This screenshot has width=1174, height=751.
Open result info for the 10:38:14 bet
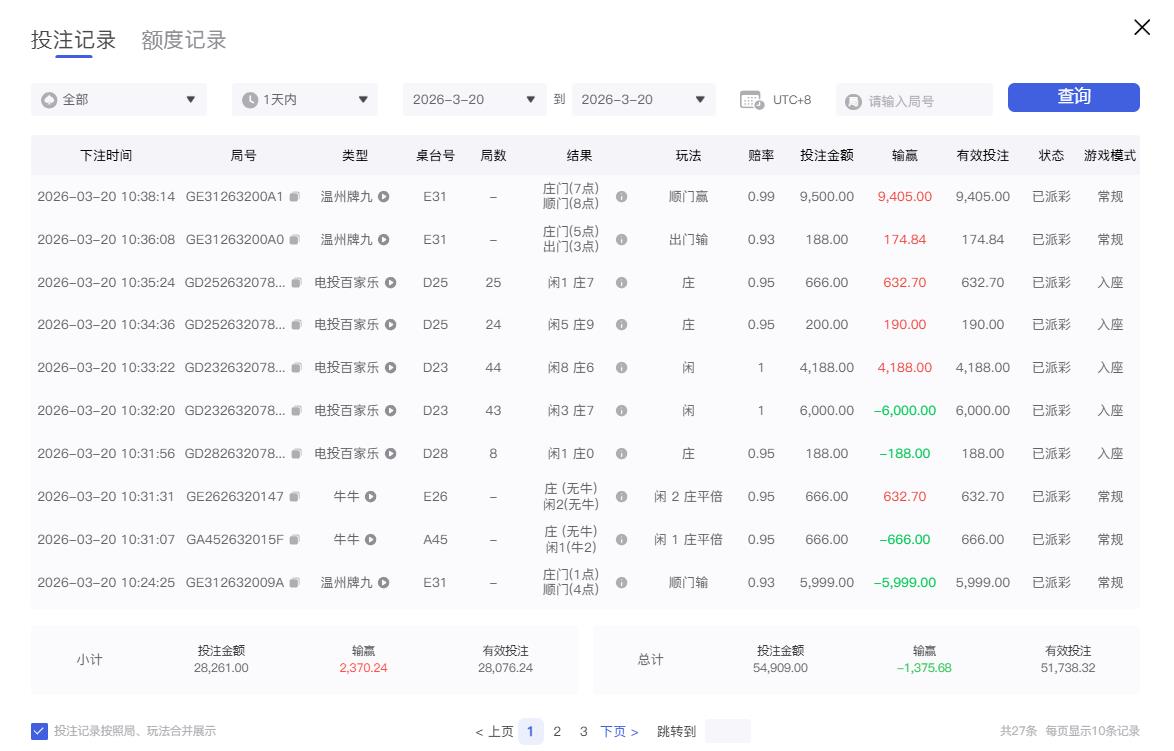(621, 197)
